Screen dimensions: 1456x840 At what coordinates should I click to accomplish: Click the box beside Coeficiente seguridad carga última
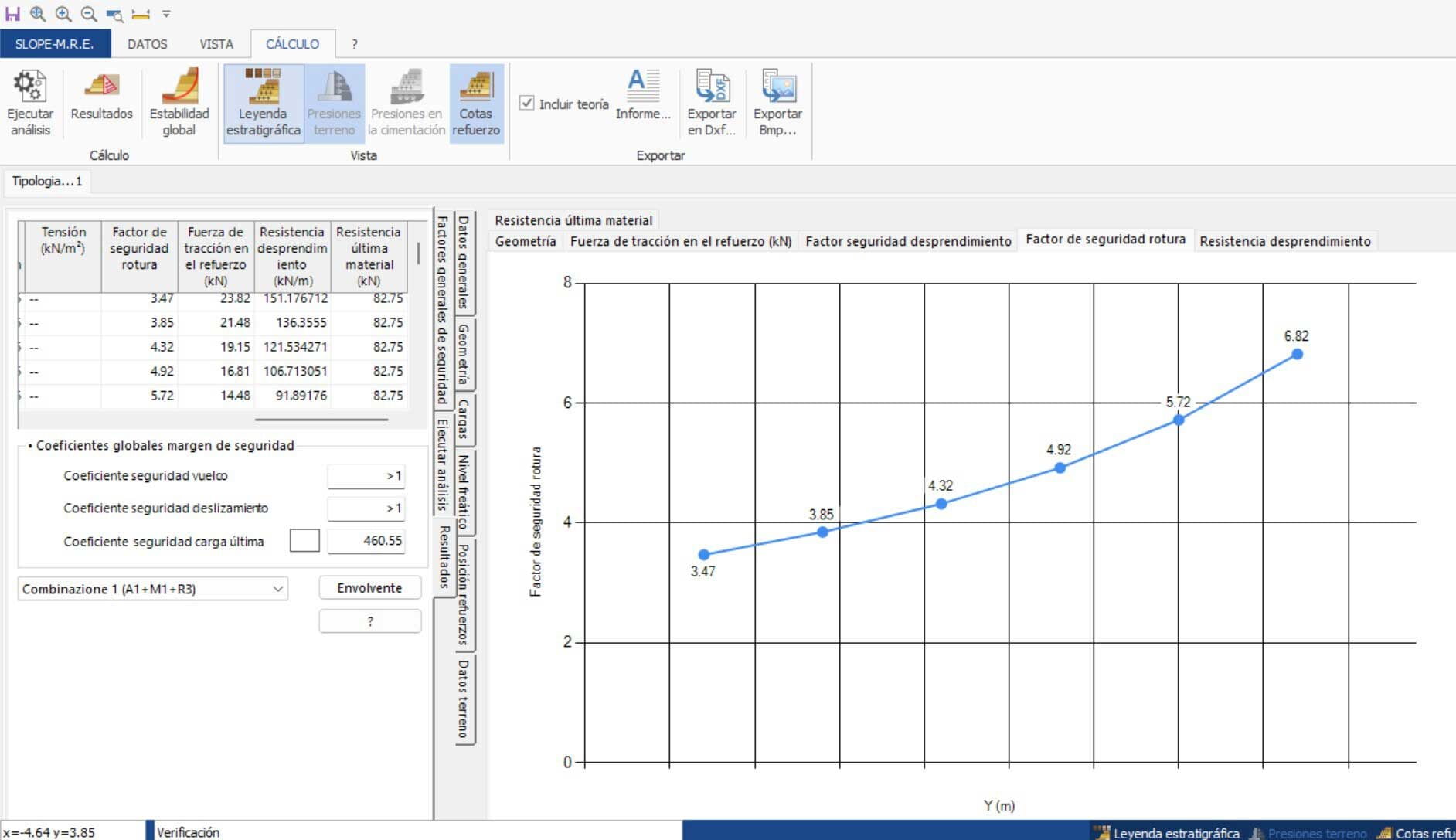(x=304, y=541)
